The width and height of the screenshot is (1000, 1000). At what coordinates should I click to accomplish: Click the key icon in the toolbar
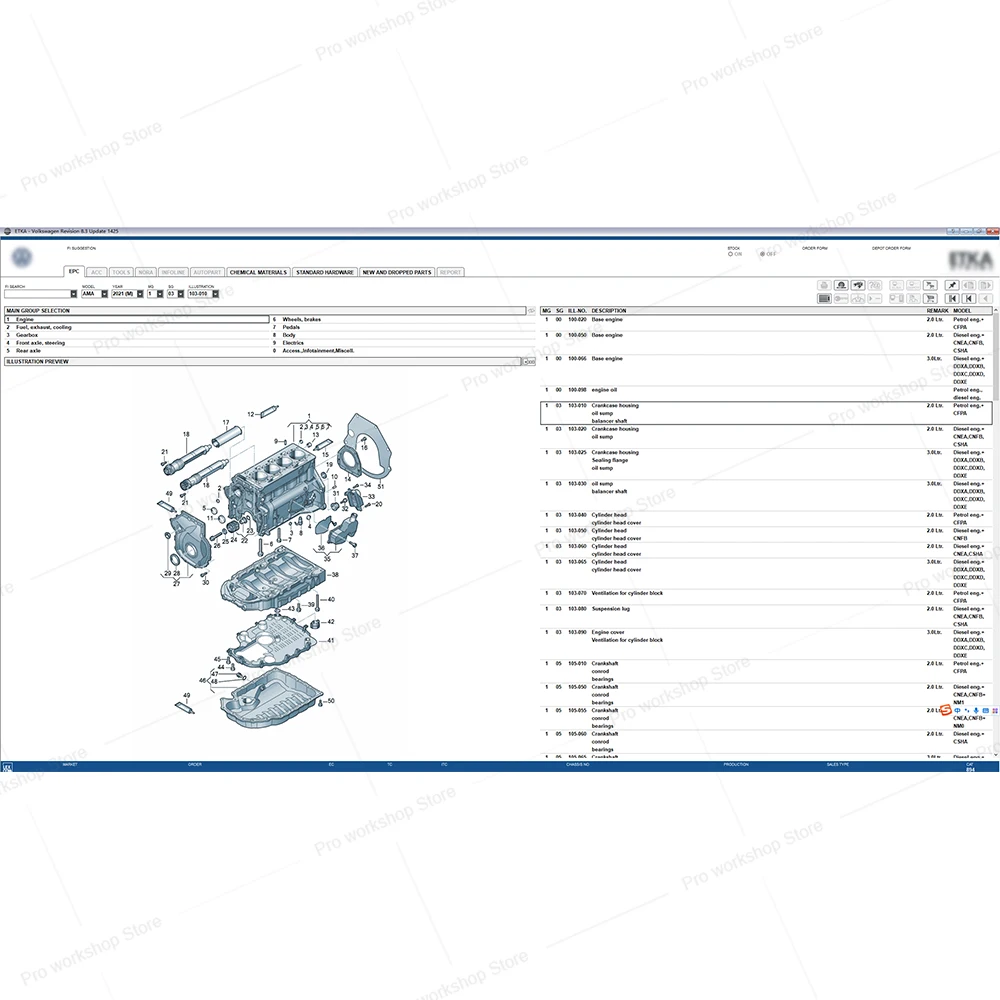841,298
